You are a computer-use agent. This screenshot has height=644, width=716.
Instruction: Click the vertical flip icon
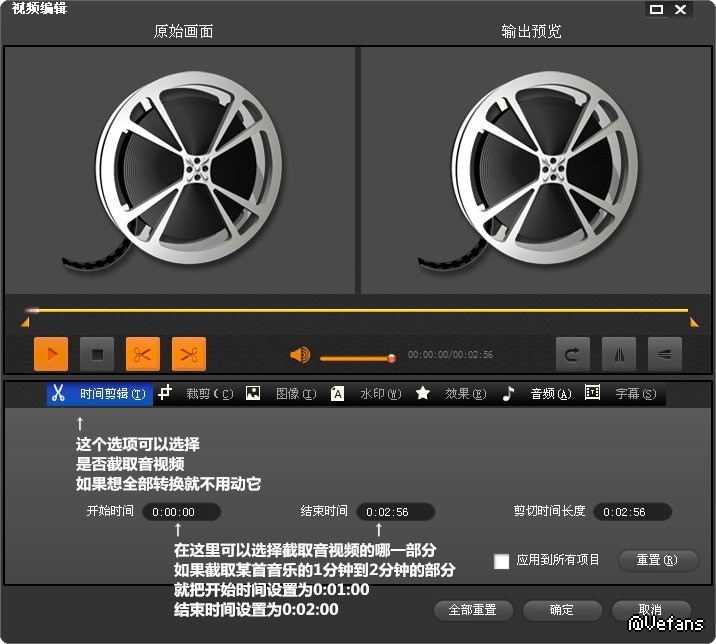pos(664,354)
